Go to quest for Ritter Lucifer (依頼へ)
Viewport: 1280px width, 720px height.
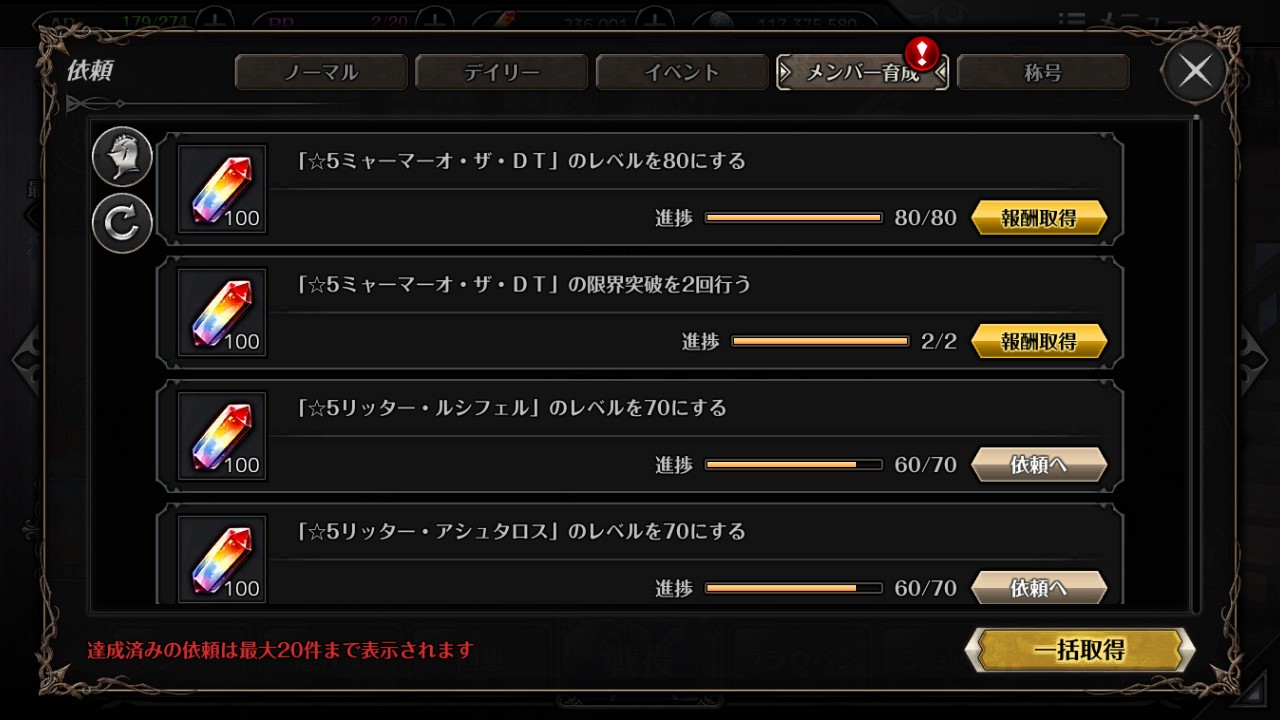click(1039, 465)
